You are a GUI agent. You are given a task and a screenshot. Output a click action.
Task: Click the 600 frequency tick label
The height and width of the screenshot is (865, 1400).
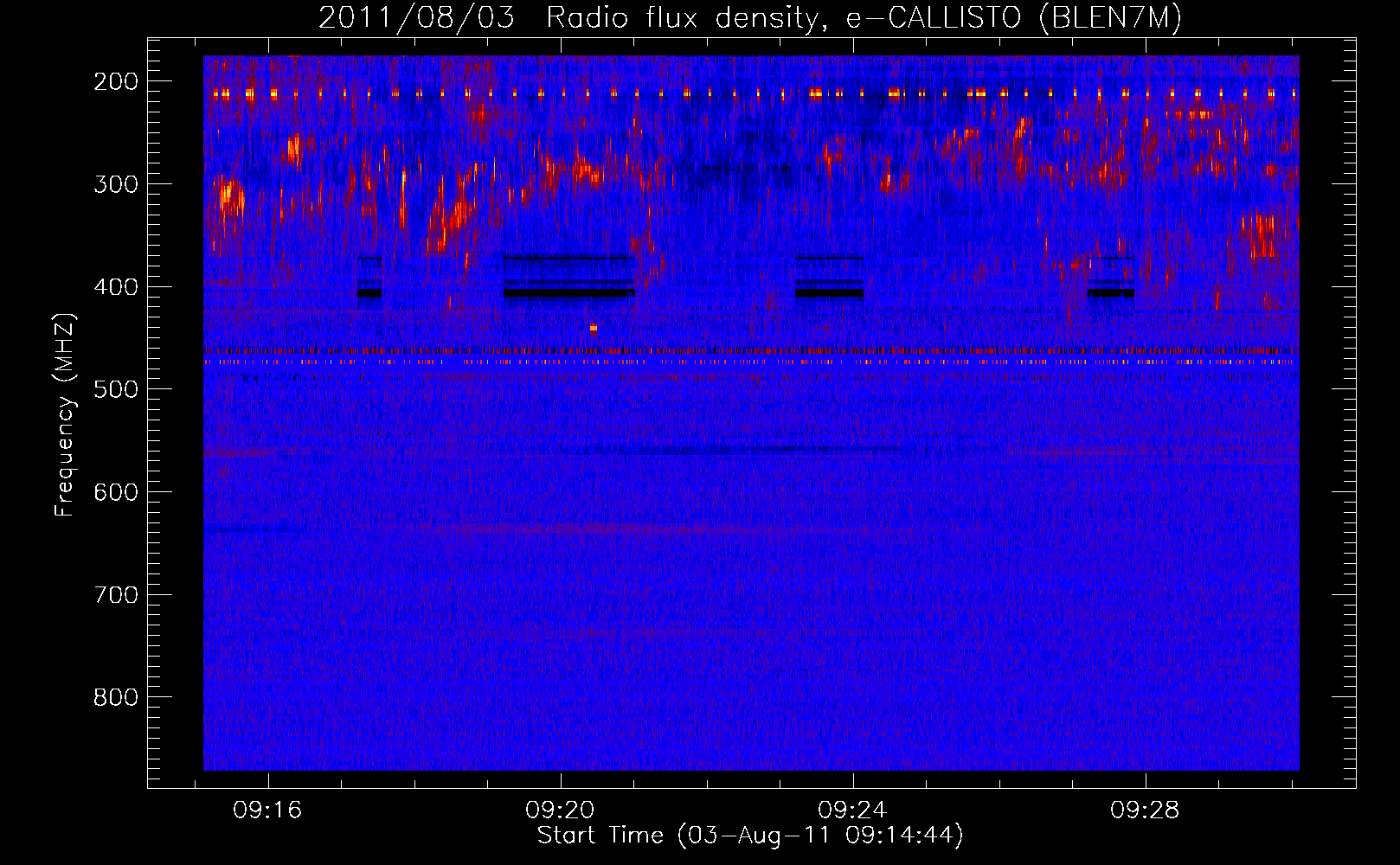point(116,492)
